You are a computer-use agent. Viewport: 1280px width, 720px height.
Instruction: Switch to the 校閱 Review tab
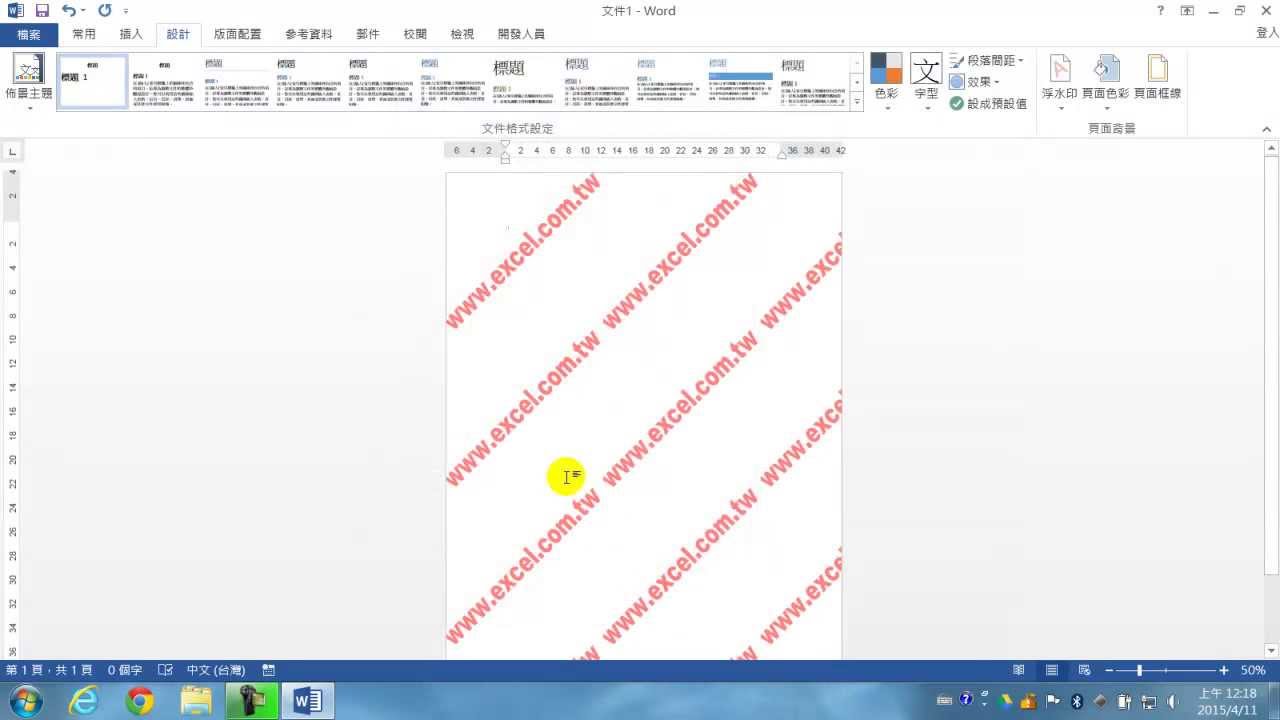click(415, 34)
